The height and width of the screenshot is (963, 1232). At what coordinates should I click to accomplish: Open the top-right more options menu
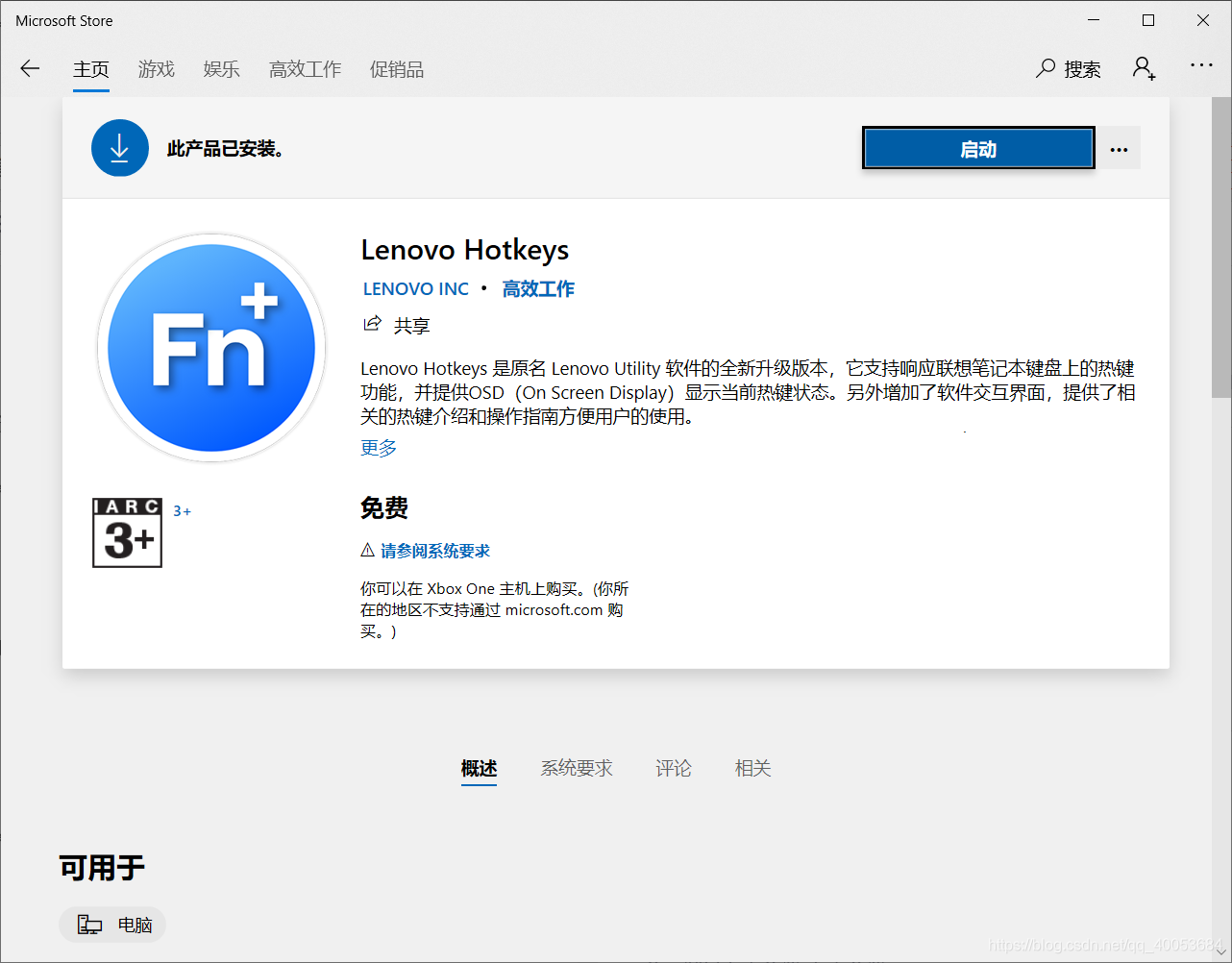coord(1201,65)
